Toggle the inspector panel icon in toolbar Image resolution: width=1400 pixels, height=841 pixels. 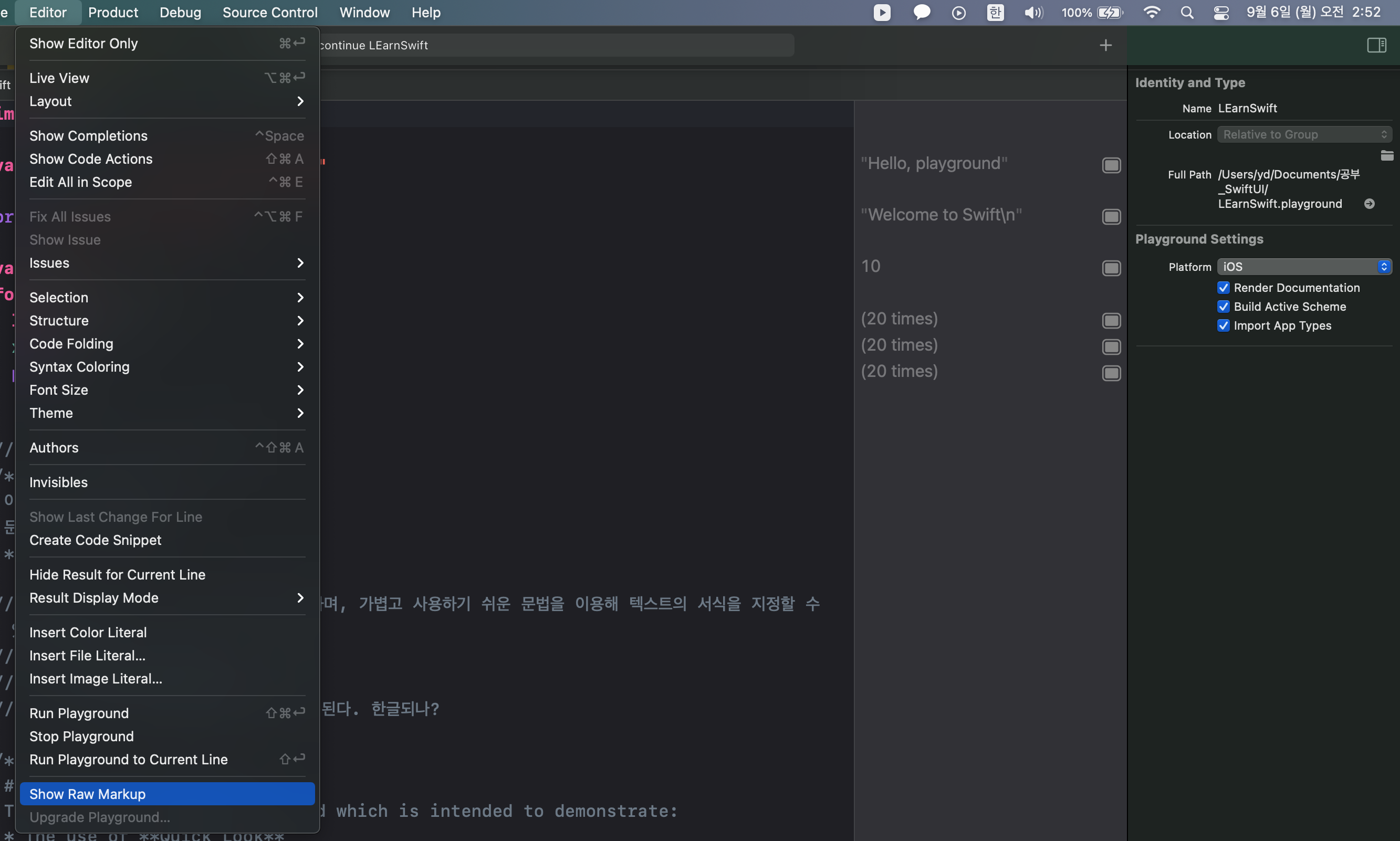point(1376,45)
